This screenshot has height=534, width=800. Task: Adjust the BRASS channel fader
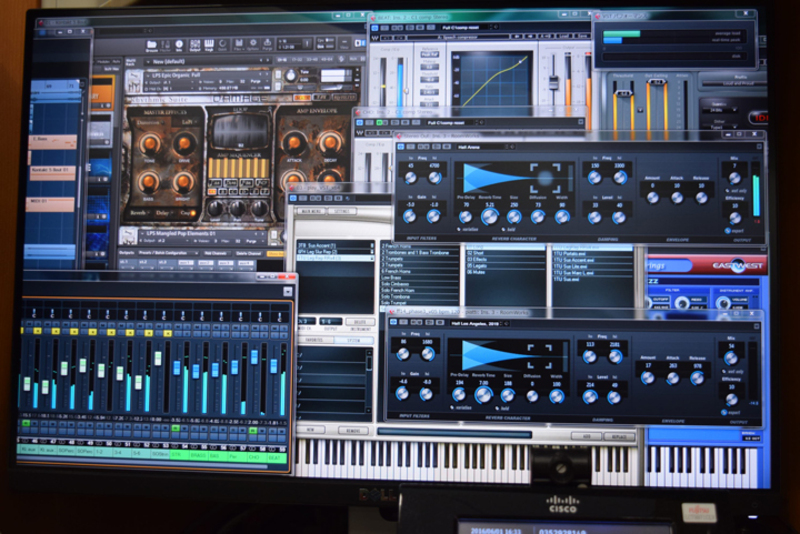click(x=196, y=371)
